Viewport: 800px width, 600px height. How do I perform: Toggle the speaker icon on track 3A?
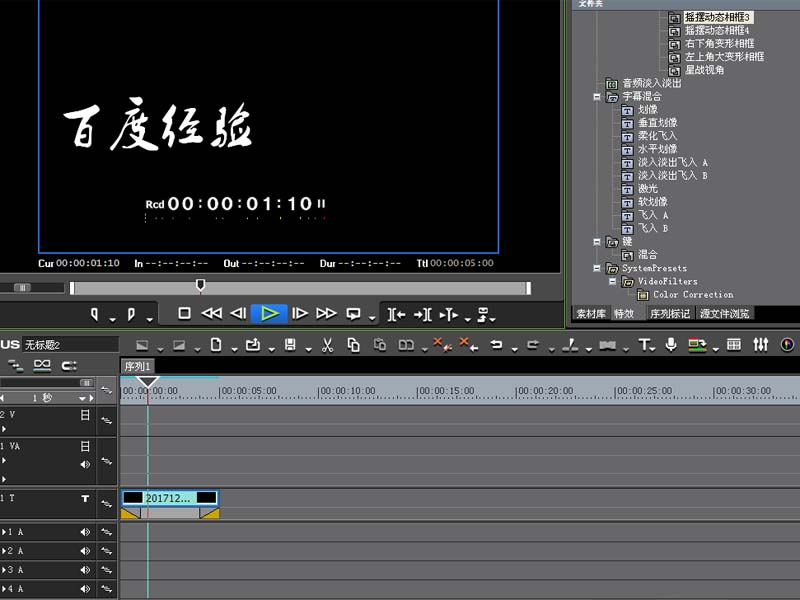(x=86, y=568)
